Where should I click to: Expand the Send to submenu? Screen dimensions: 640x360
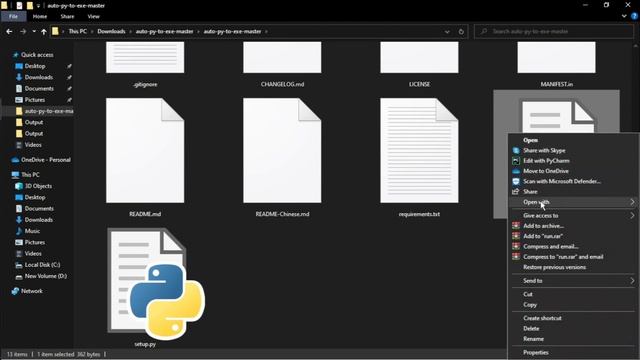[x=573, y=281]
